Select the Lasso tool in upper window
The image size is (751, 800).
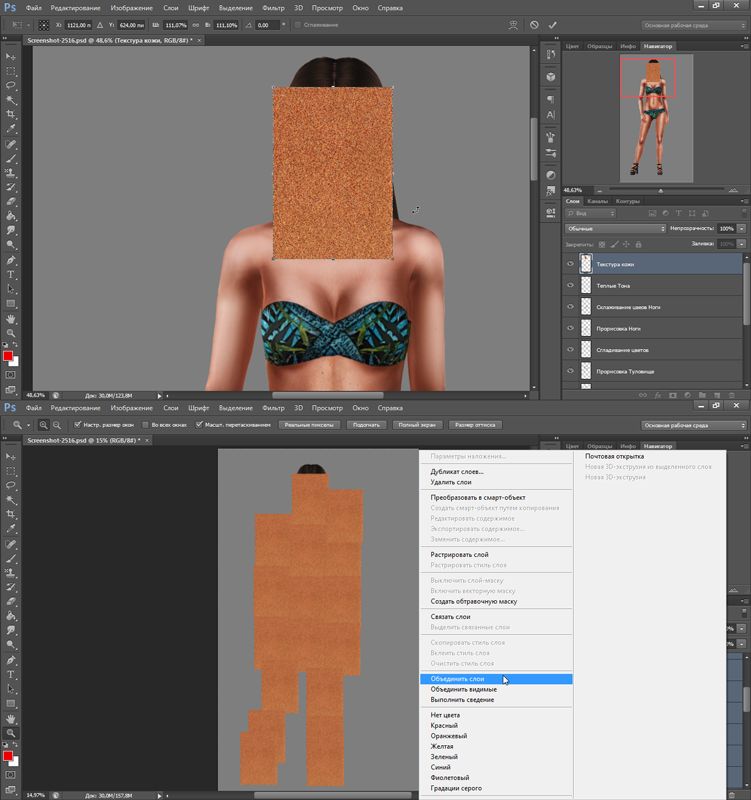click(x=10, y=85)
